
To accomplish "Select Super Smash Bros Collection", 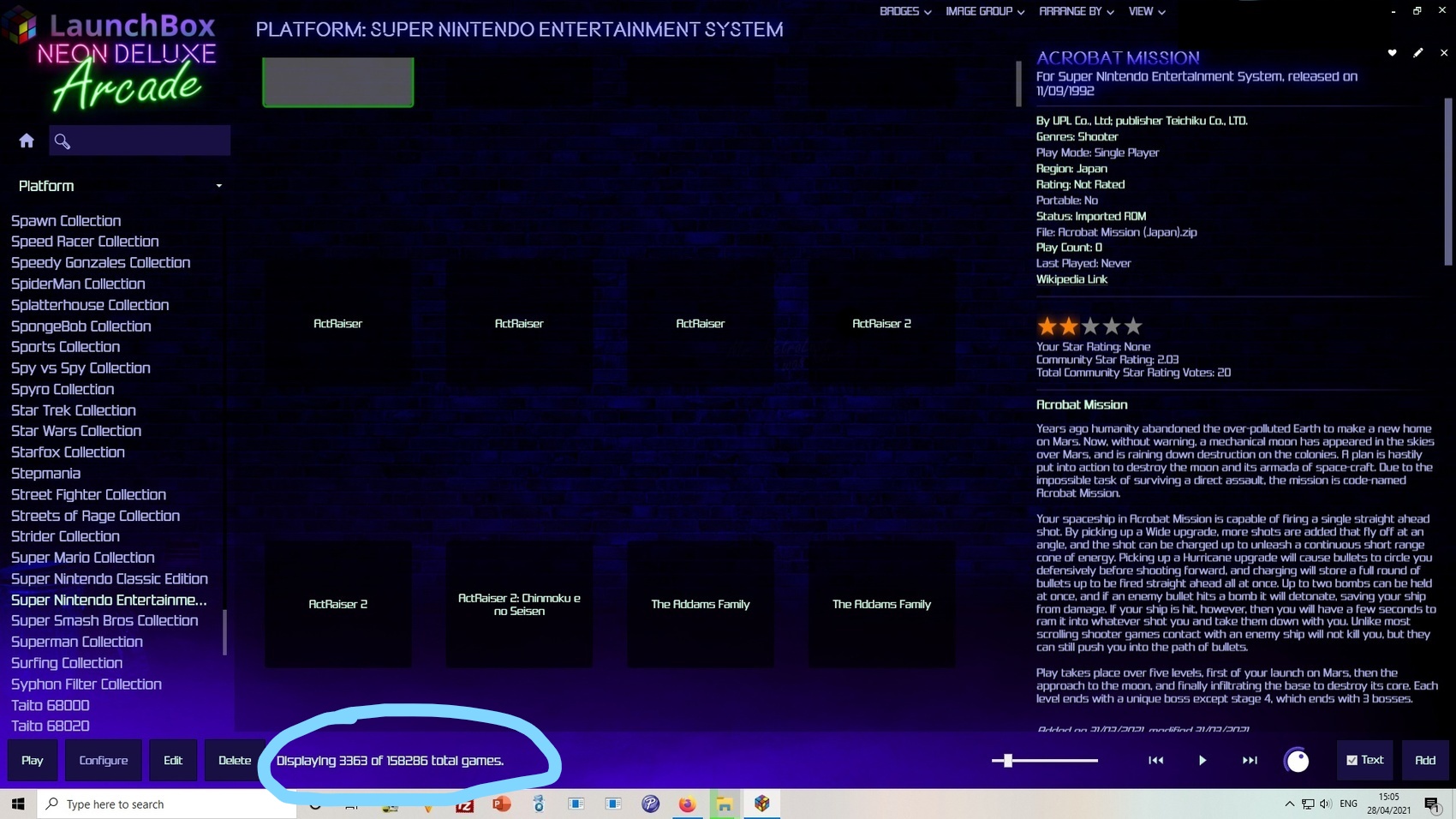I will click(x=104, y=620).
